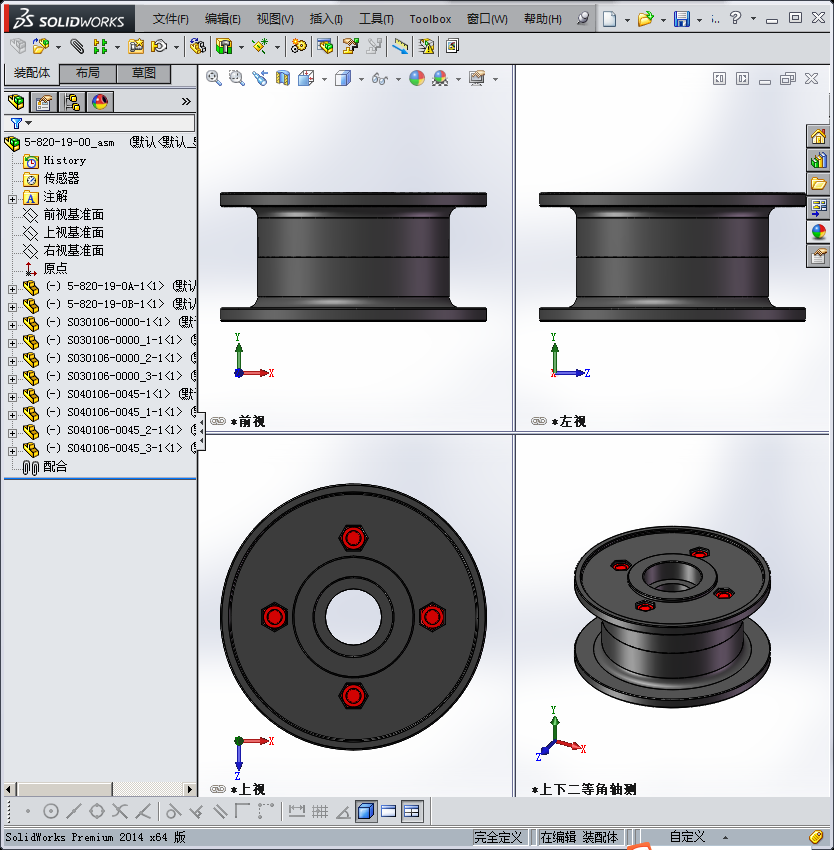Open SolidWorks Resources home icon in task pane

click(818, 137)
